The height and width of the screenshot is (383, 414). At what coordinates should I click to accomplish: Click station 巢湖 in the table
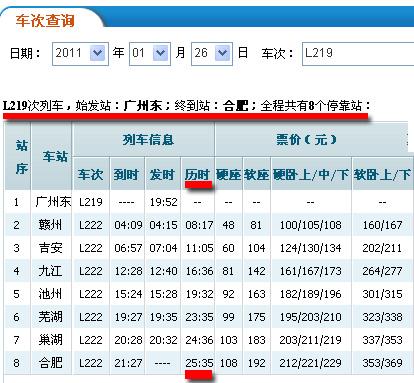(x=51, y=340)
